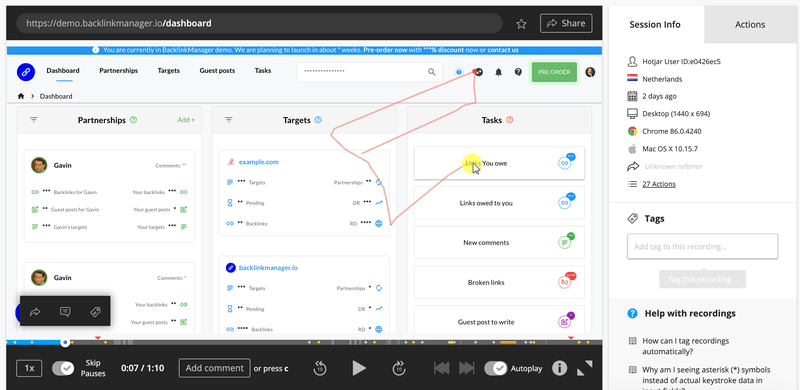Open the Partnerships column filter
Image resolution: width=800 pixels, height=390 pixels.
[34, 120]
